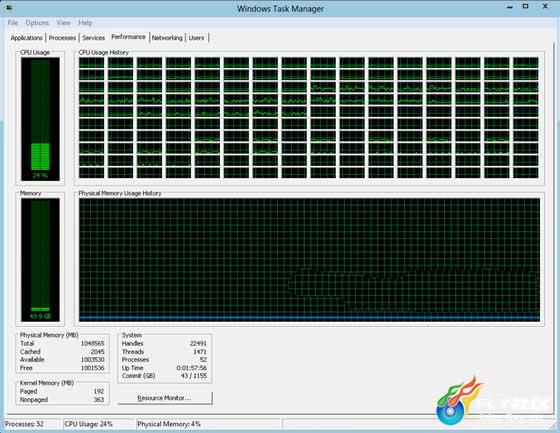Click the CPU Usage History label
The height and width of the screenshot is (433, 560).
[104, 53]
